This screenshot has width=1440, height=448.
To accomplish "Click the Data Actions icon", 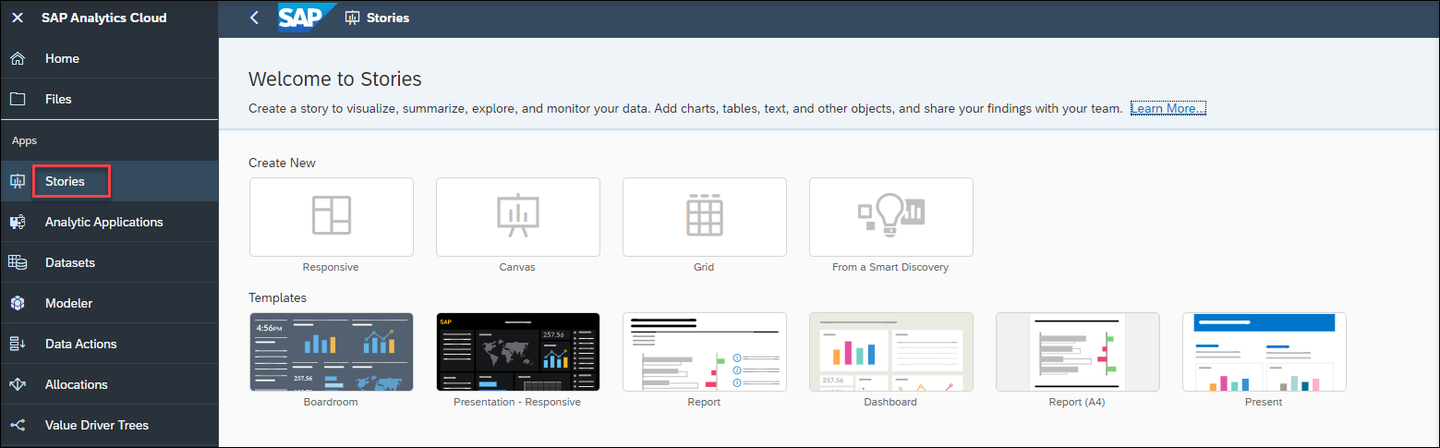I will pos(17,344).
